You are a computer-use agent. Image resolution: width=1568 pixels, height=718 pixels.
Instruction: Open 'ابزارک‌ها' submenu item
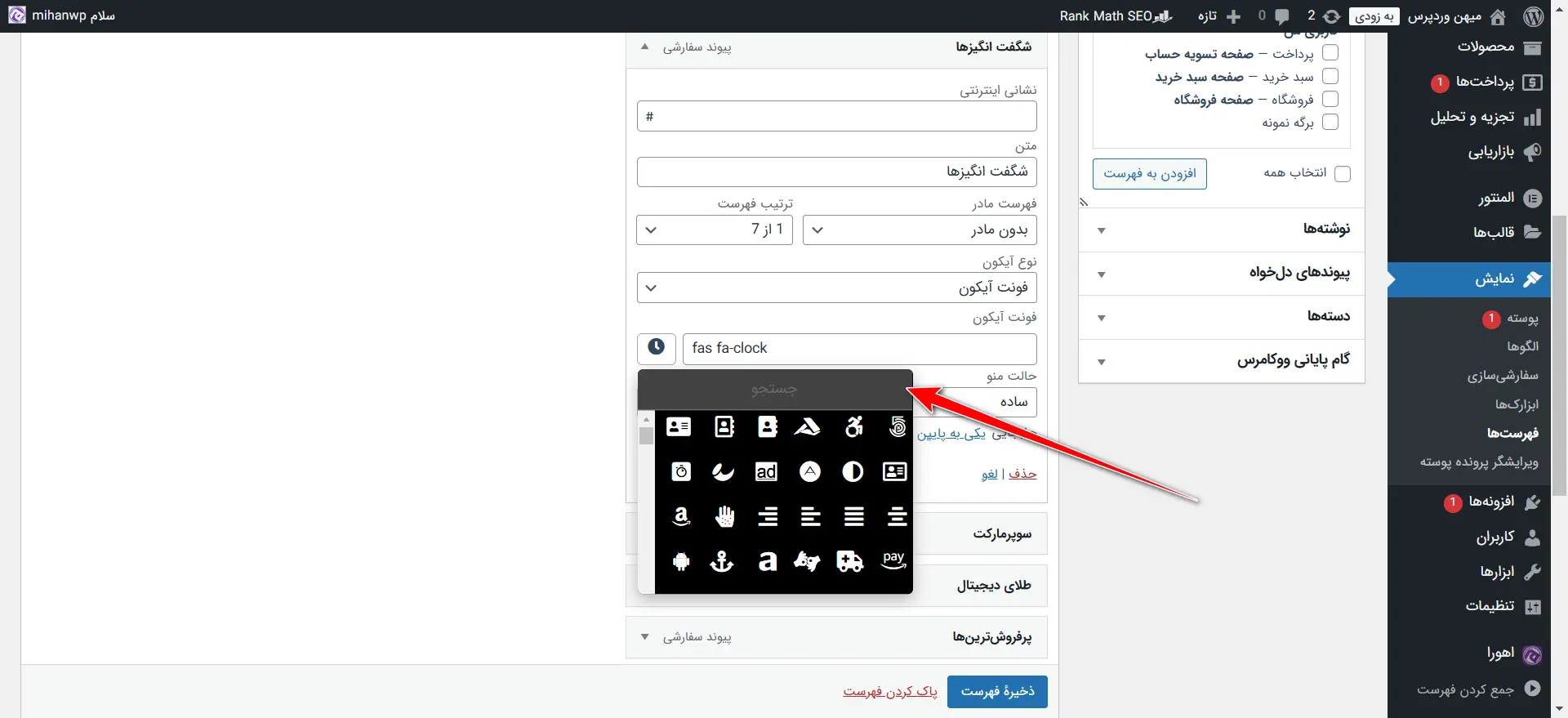1517,404
